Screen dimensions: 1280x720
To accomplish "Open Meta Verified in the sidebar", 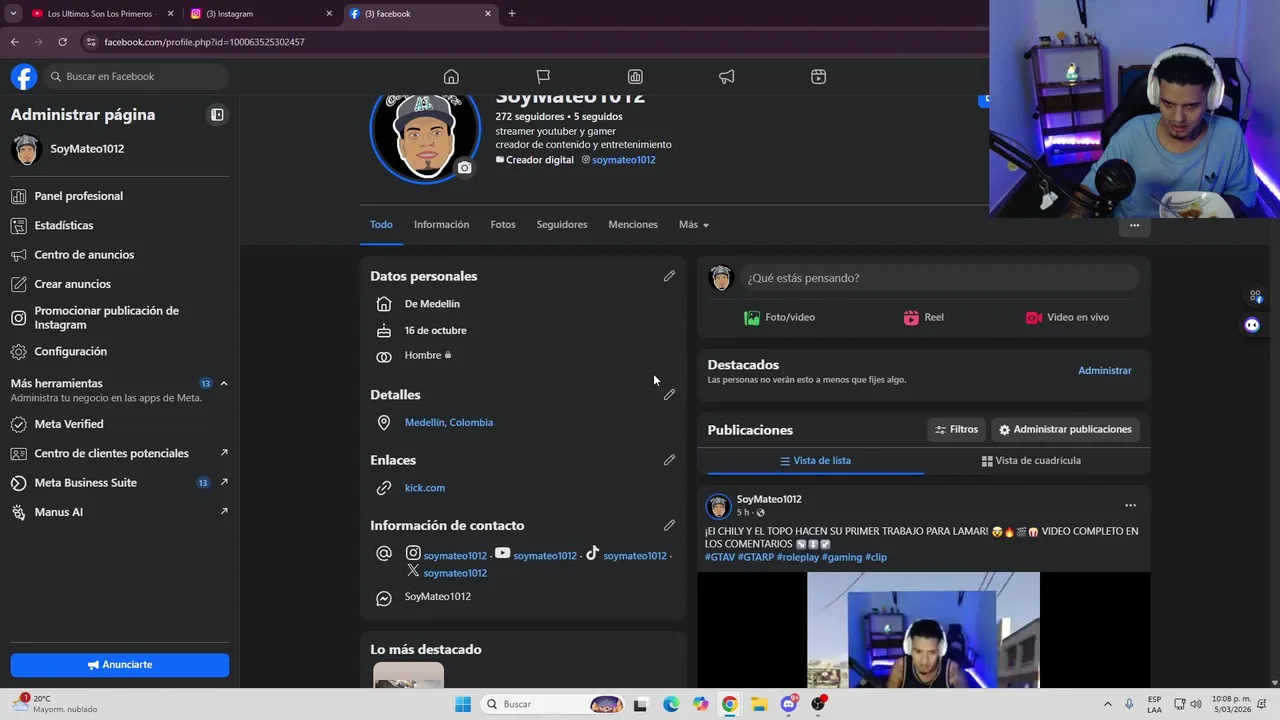I will 120,424.
